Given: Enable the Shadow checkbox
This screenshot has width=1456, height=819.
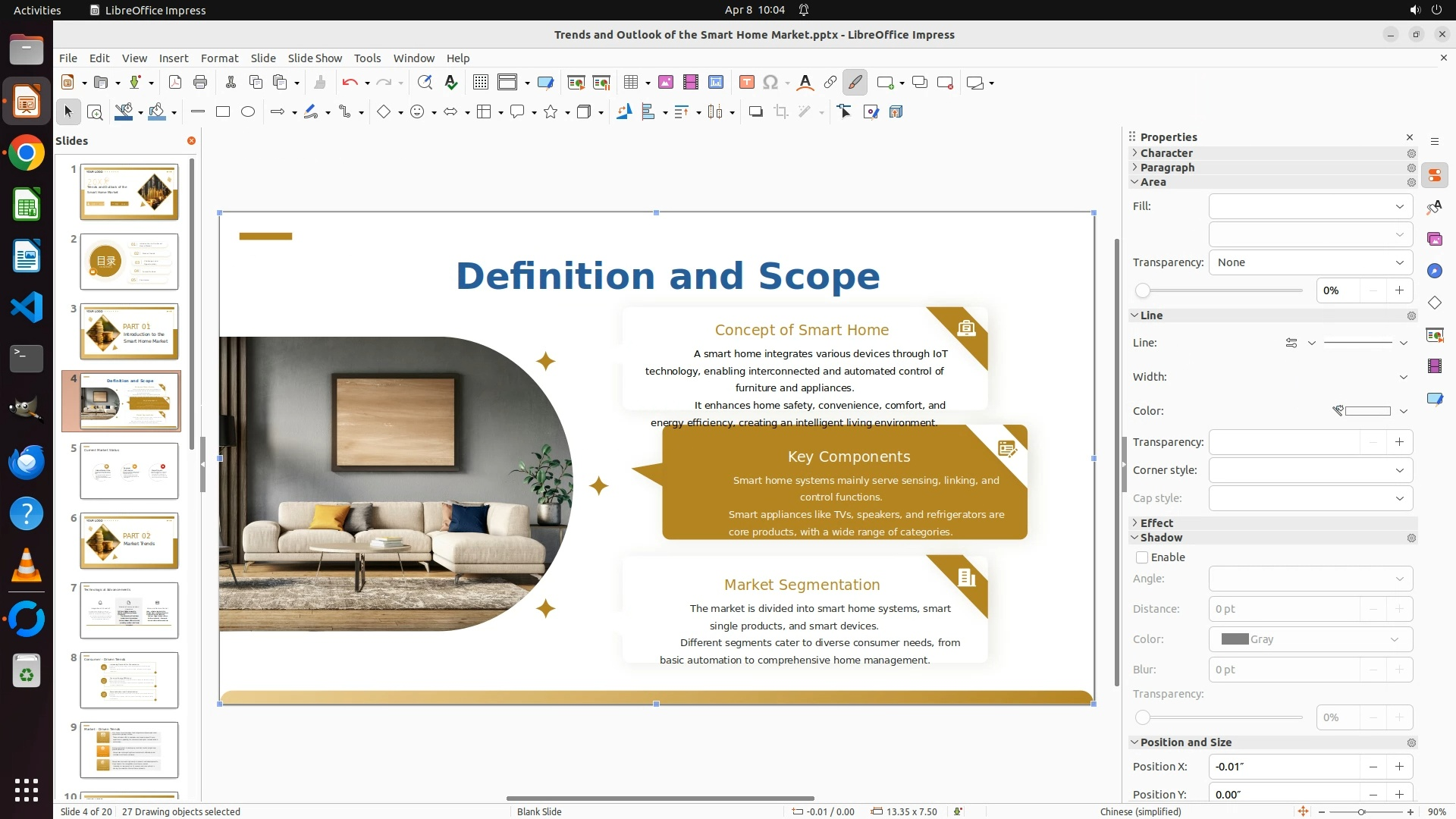Looking at the screenshot, I should click(1142, 557).
